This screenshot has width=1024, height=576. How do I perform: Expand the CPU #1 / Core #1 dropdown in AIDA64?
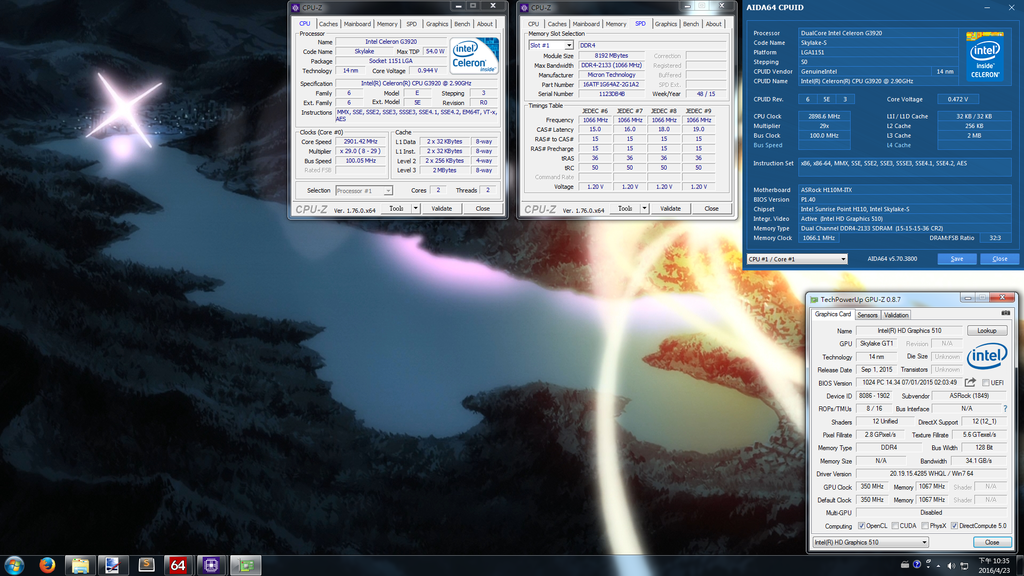coord(797,259)
